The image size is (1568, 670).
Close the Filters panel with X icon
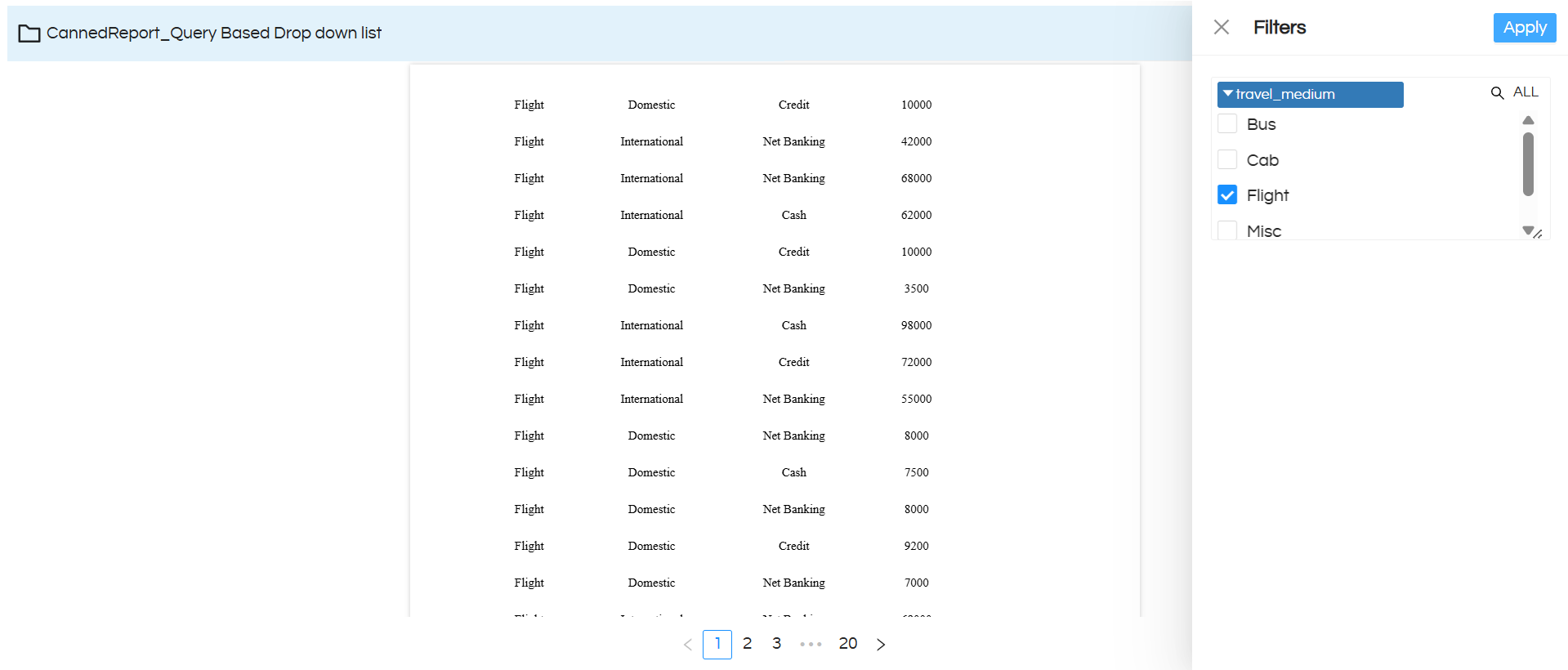click(1221, 27)
